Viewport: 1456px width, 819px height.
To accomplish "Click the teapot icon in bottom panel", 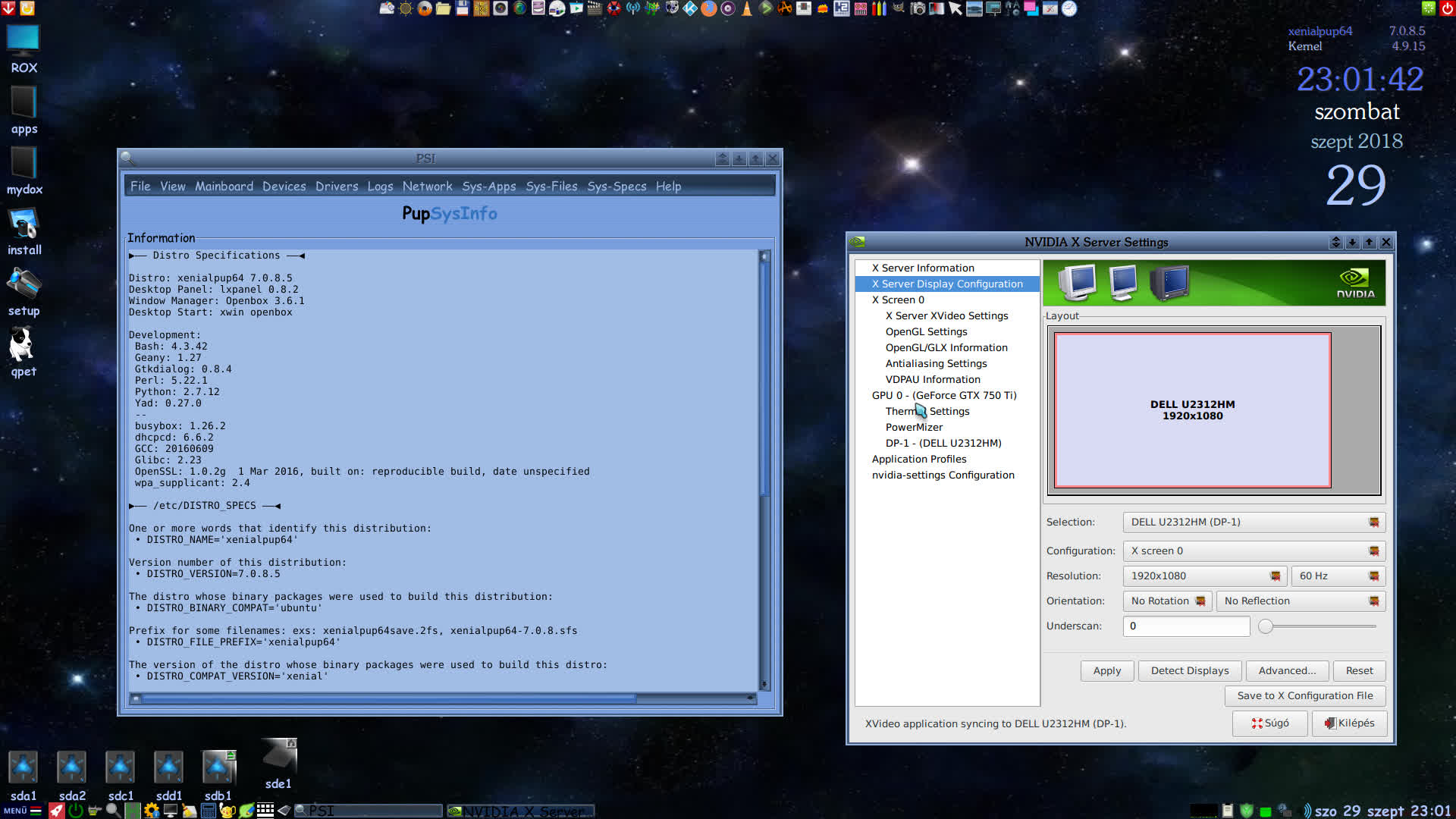I will coord(227,810).
